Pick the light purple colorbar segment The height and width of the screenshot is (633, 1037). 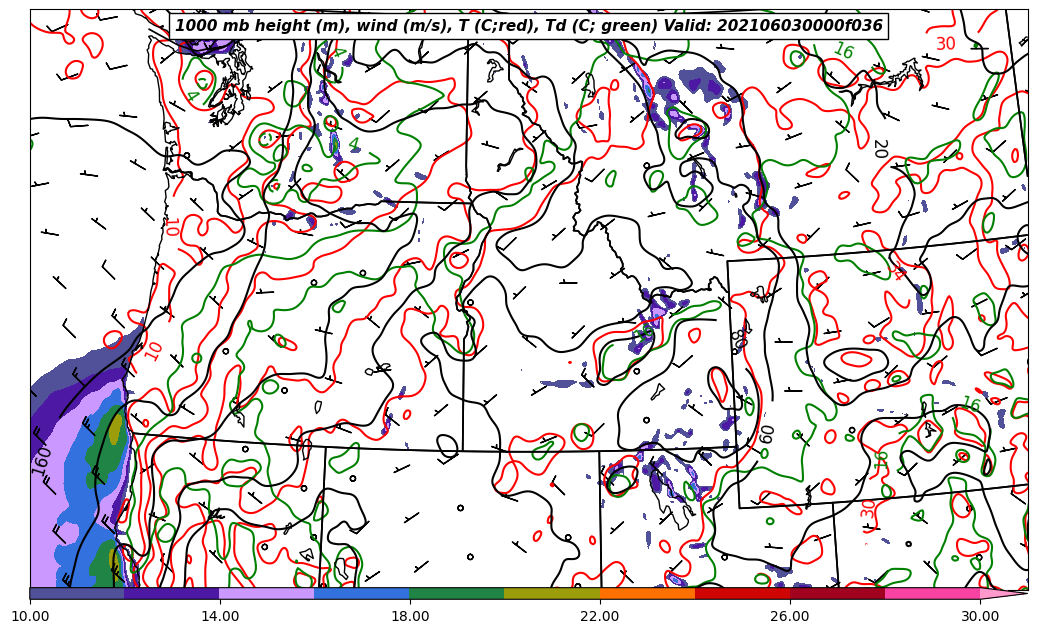pos(266,593)
